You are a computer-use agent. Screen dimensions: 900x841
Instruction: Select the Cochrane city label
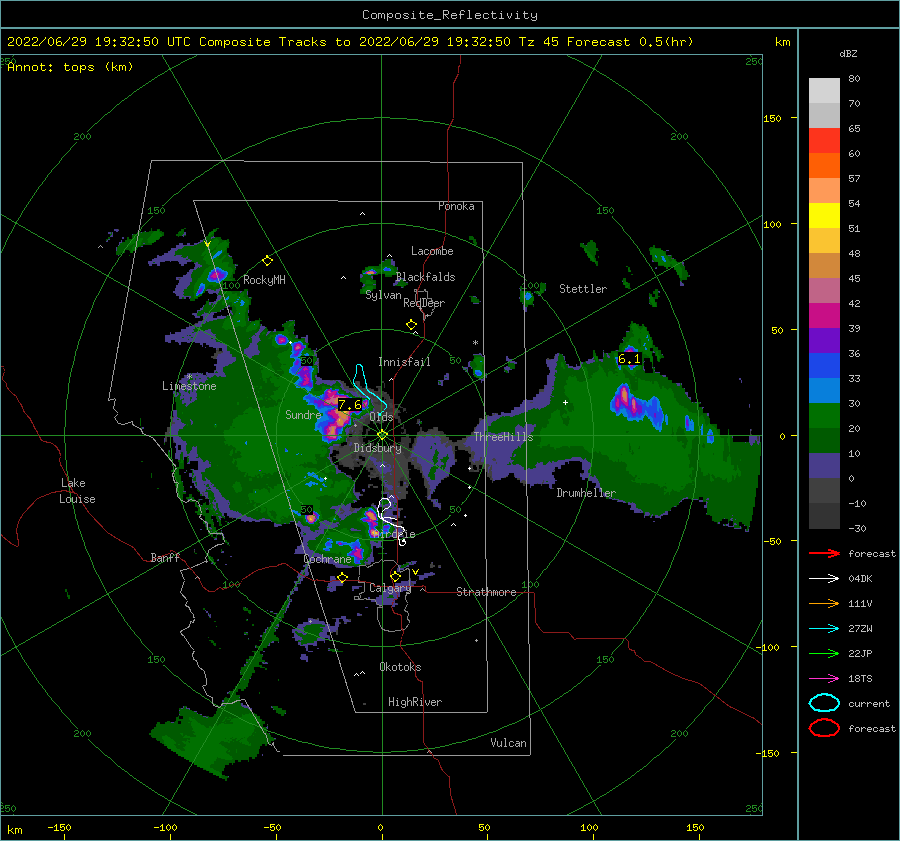coord(327,559)
